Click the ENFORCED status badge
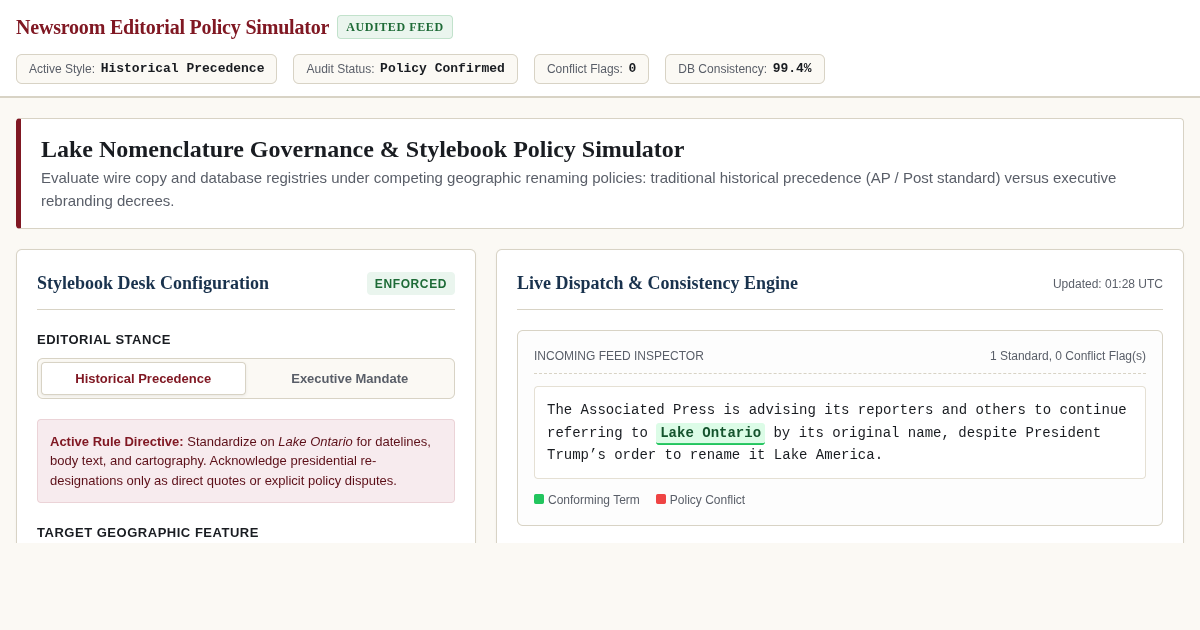The width and height of the screenshot is (1200, 630). pos(411,284)
